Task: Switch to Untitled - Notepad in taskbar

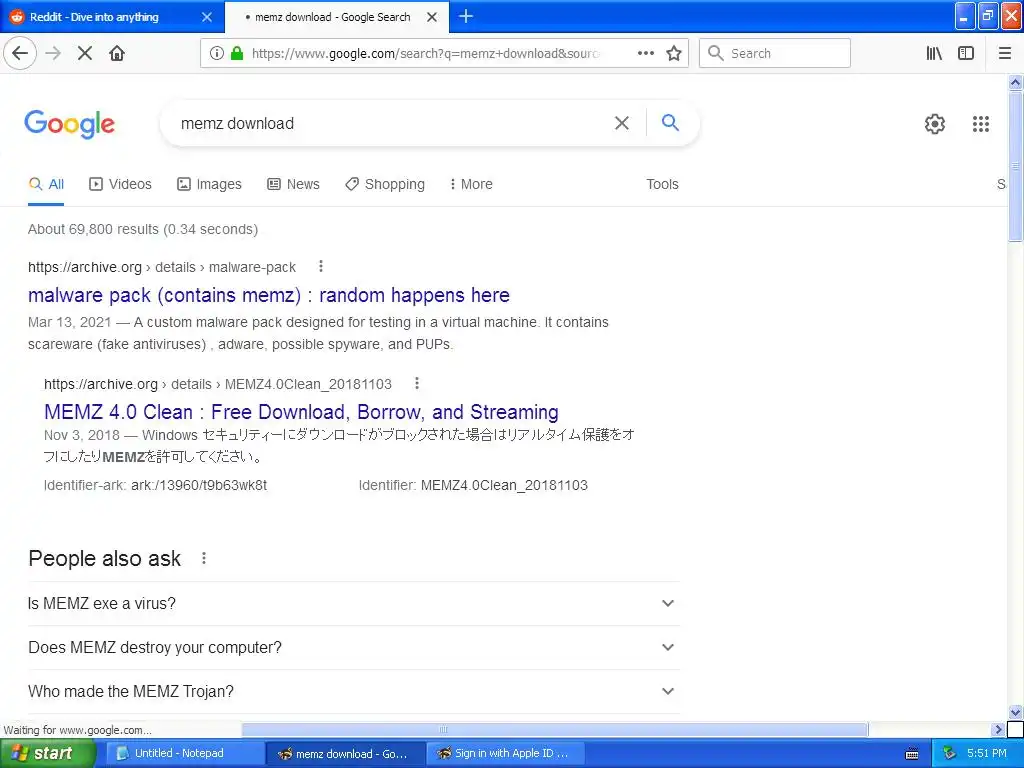Action: point(184,754)
